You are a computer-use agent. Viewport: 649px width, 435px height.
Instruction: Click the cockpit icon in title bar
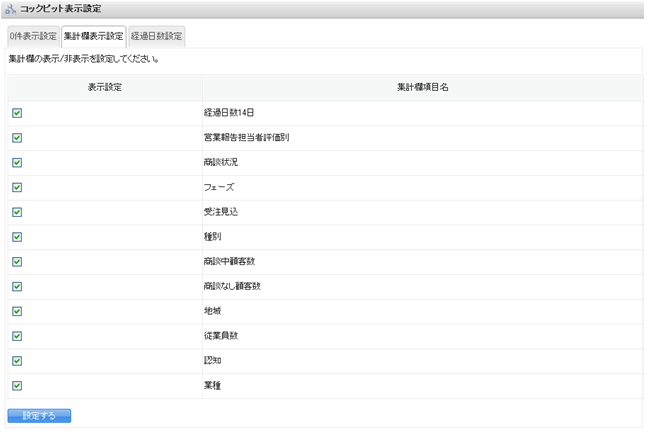click(11, 9)
